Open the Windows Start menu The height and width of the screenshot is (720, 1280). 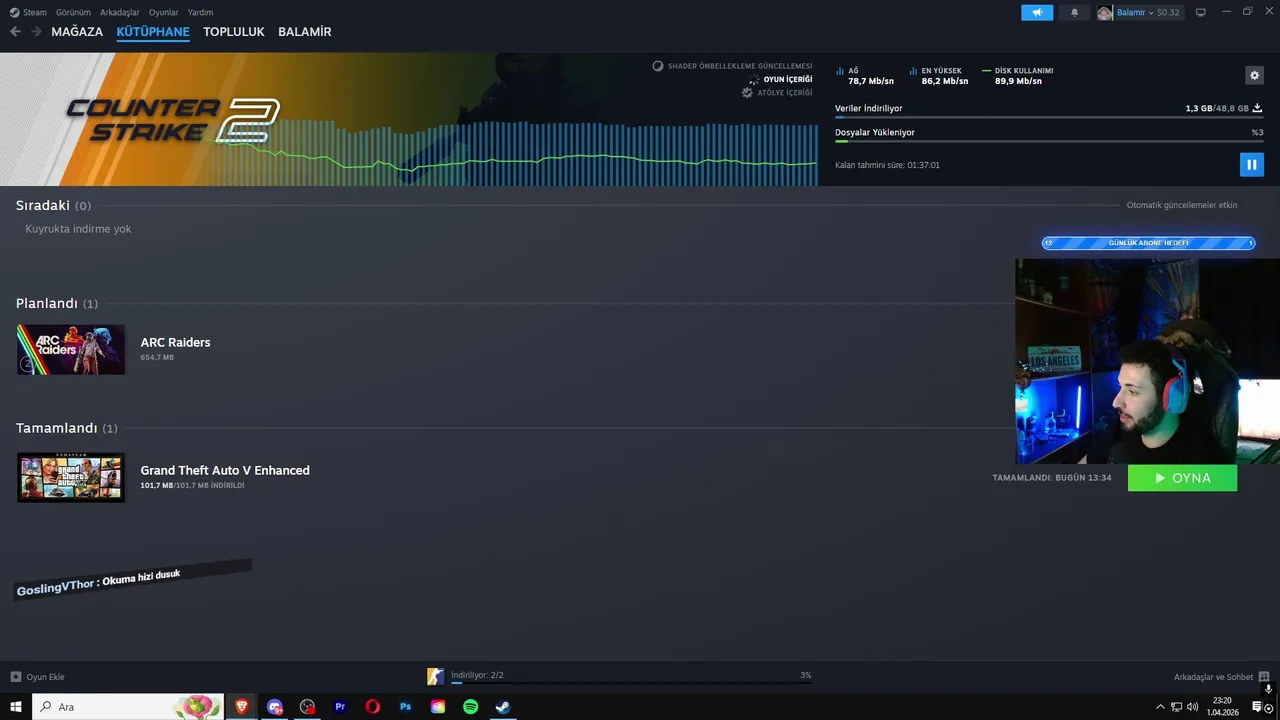[16, 707]
